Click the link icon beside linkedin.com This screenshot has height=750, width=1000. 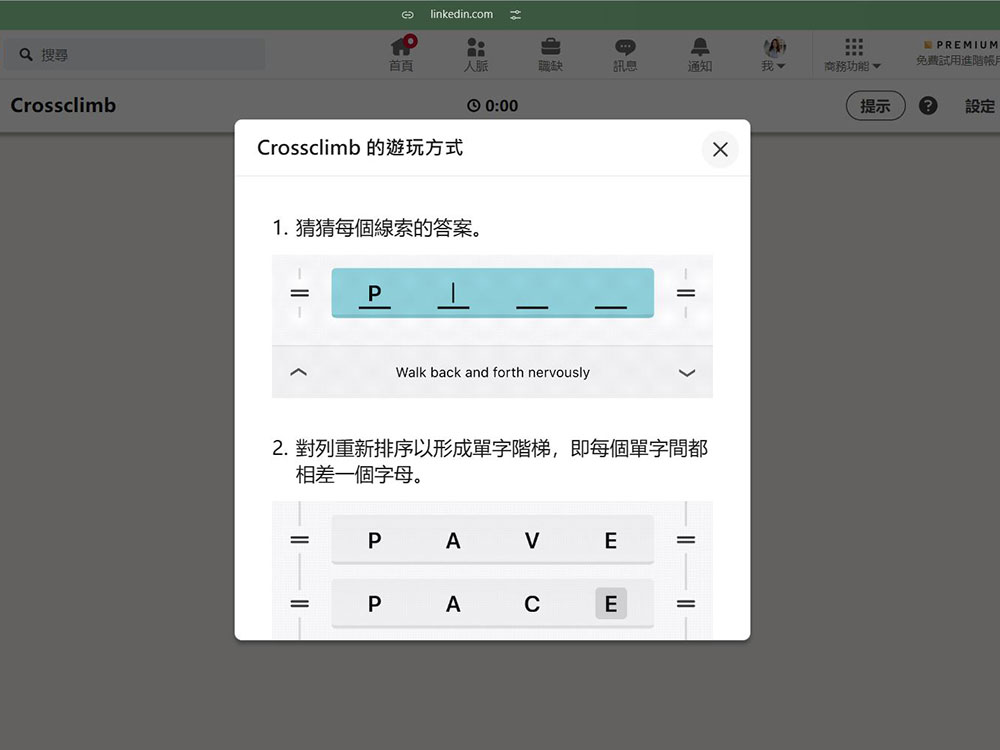408,15
